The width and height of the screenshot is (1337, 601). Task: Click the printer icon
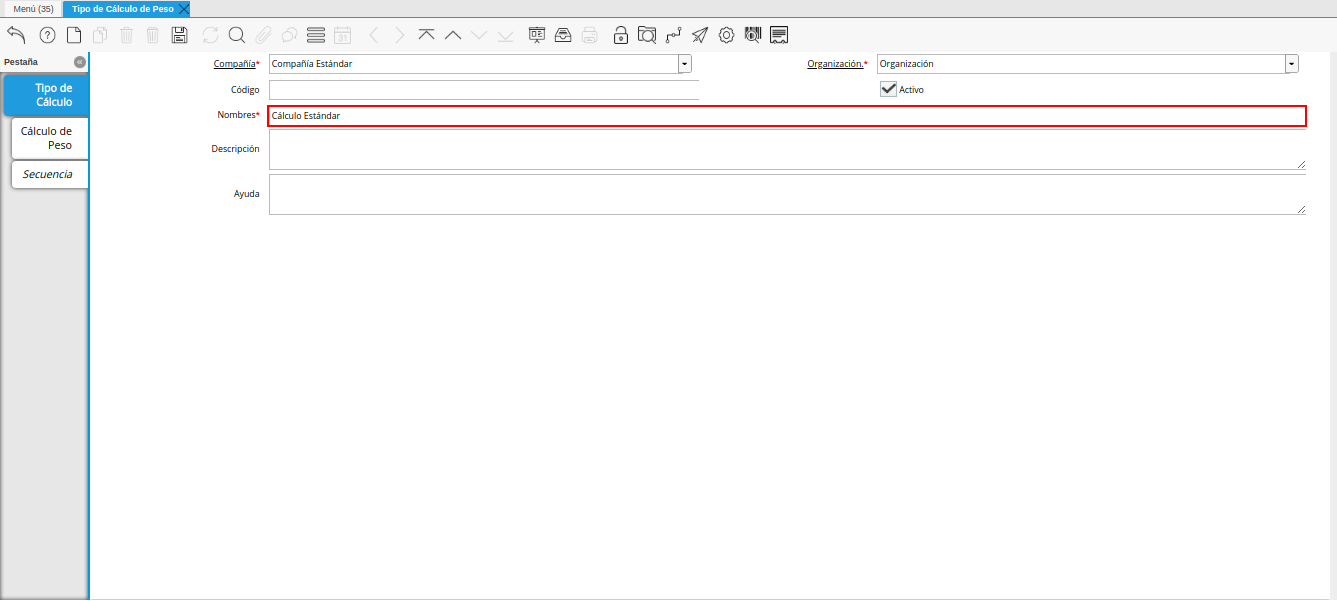(x=590, y=35)
